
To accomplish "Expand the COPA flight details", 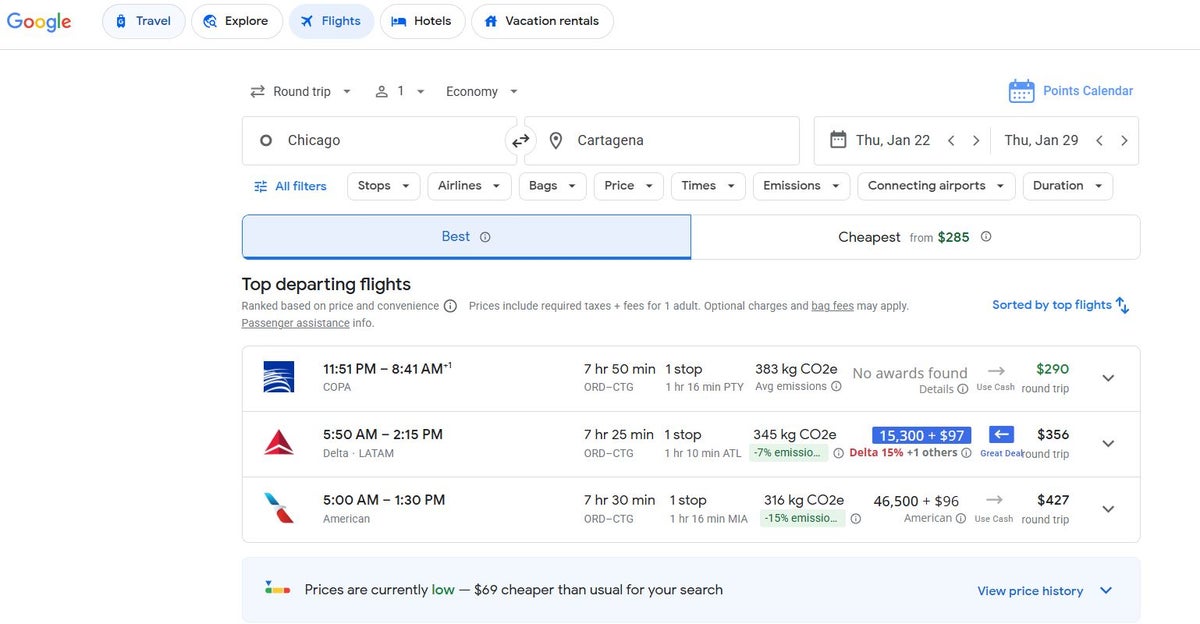I will point(1107,378).
